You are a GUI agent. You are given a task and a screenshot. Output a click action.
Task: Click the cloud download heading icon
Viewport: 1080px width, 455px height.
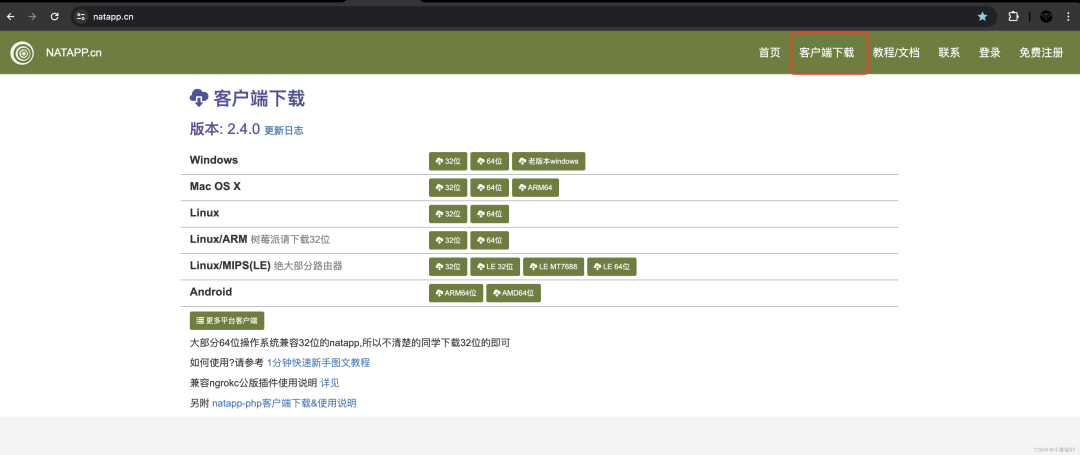(199, 98)
